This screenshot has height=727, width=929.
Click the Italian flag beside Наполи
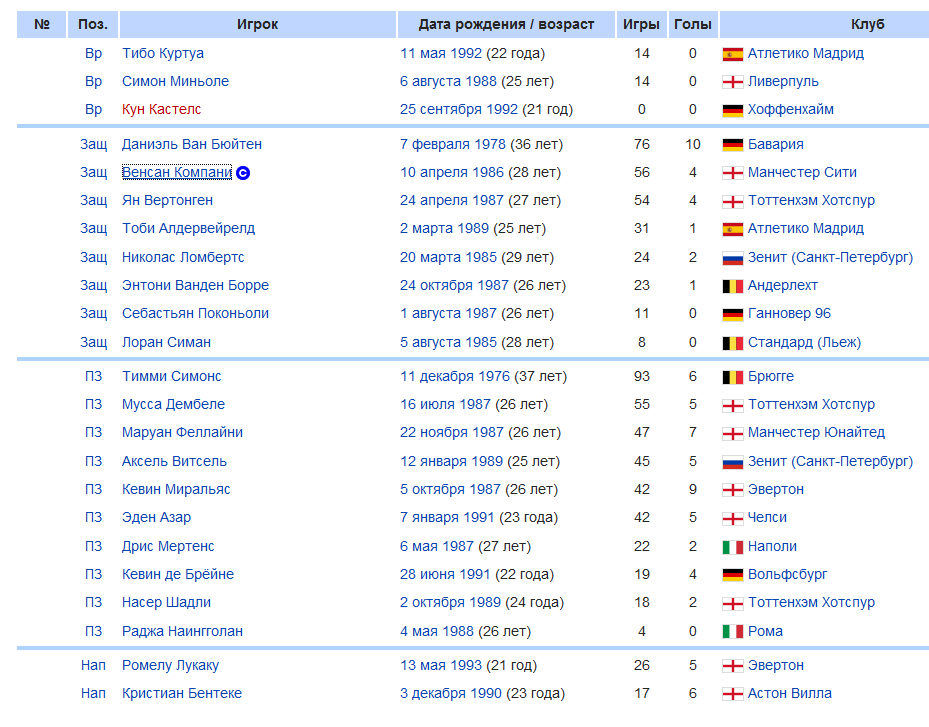click(733, 547)
